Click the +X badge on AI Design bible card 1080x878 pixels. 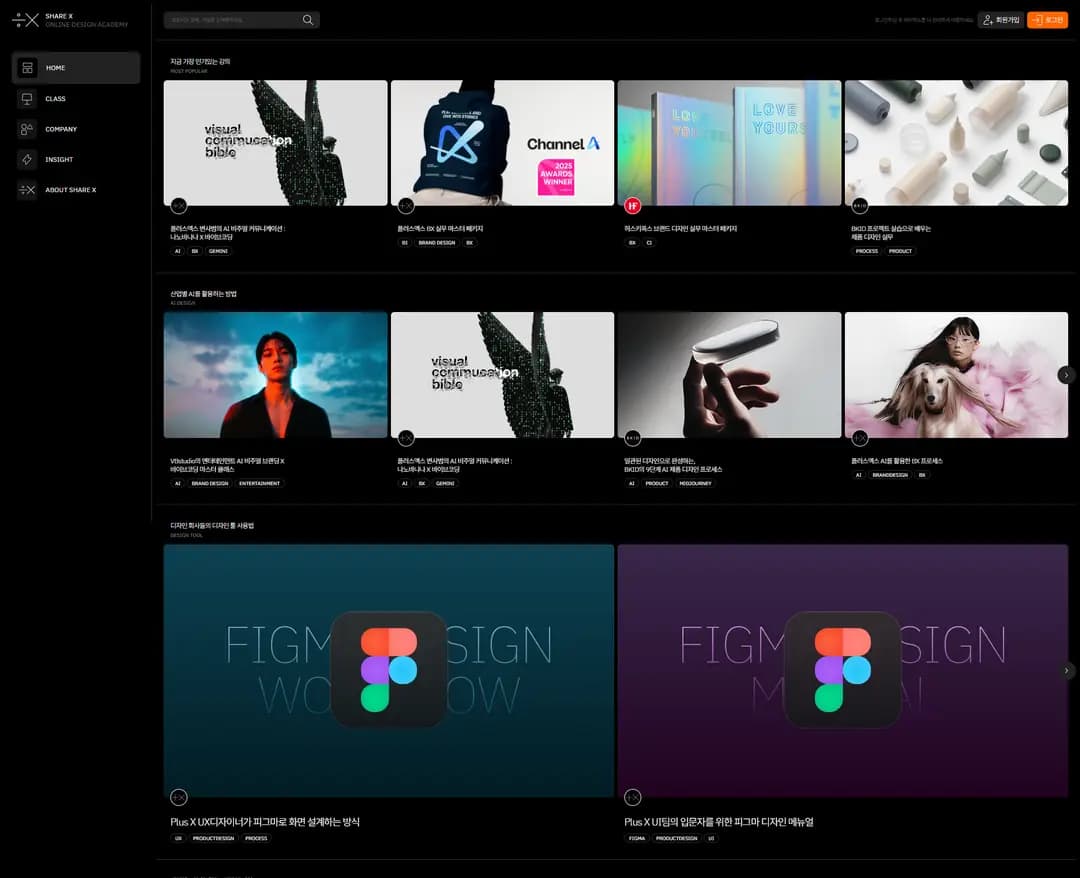[406, 437]
